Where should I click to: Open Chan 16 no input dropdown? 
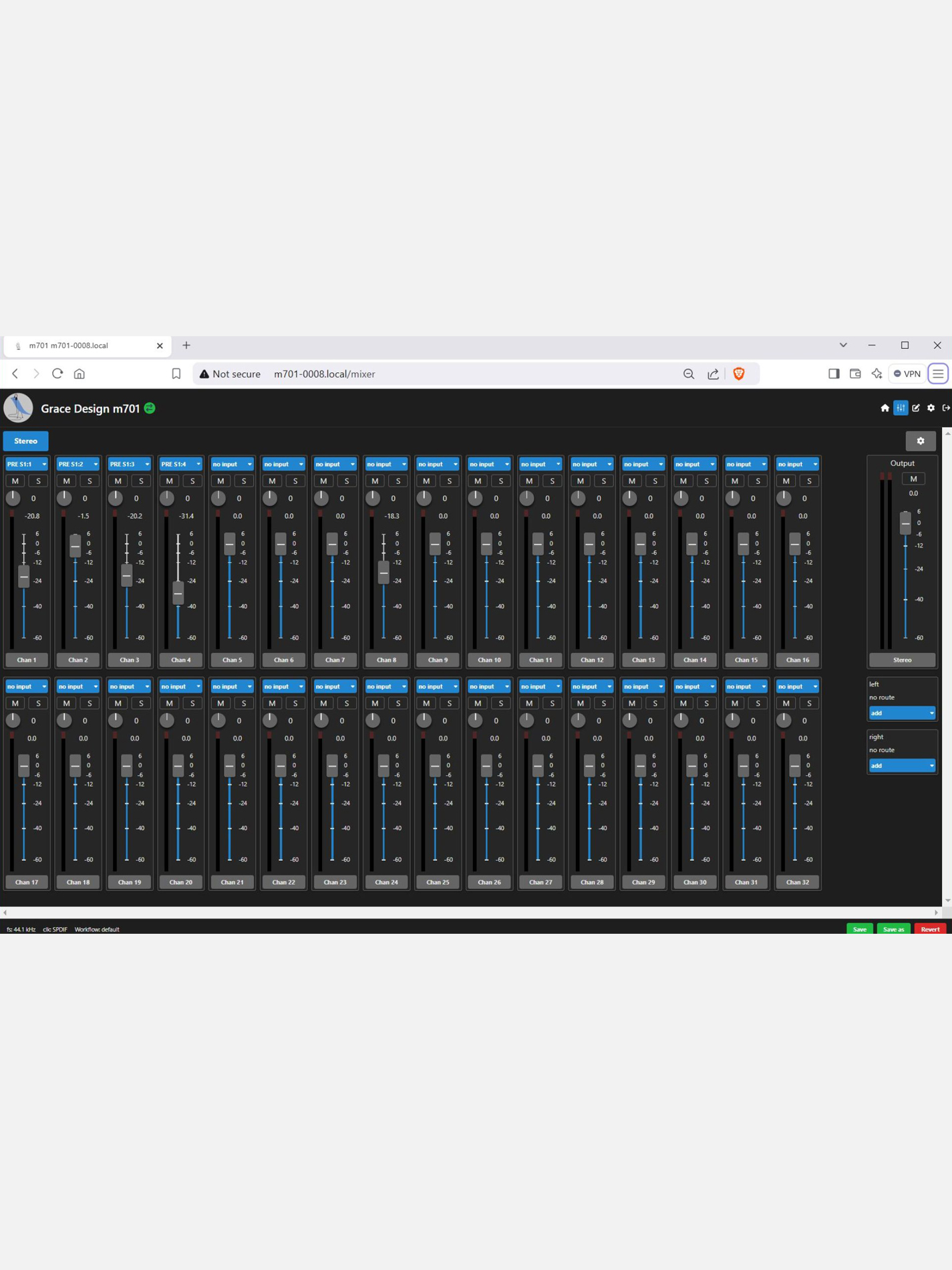click(798, 464)
